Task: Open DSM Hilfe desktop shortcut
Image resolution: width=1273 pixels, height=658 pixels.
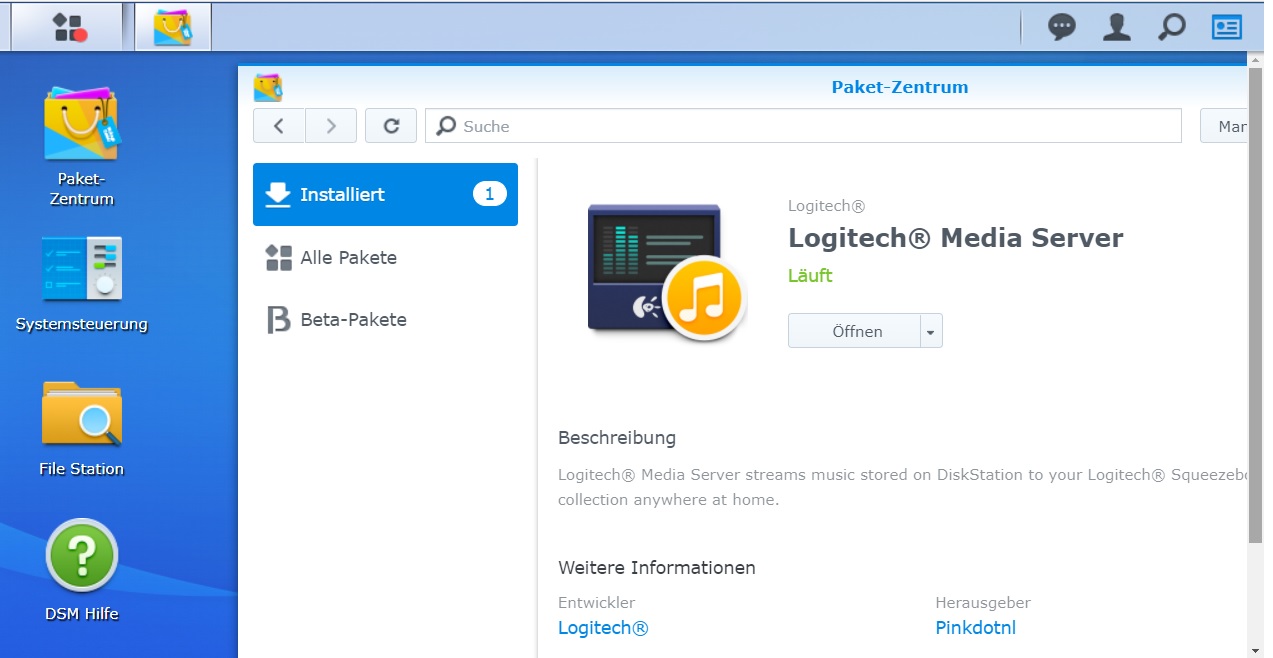Action: (81, 571)
